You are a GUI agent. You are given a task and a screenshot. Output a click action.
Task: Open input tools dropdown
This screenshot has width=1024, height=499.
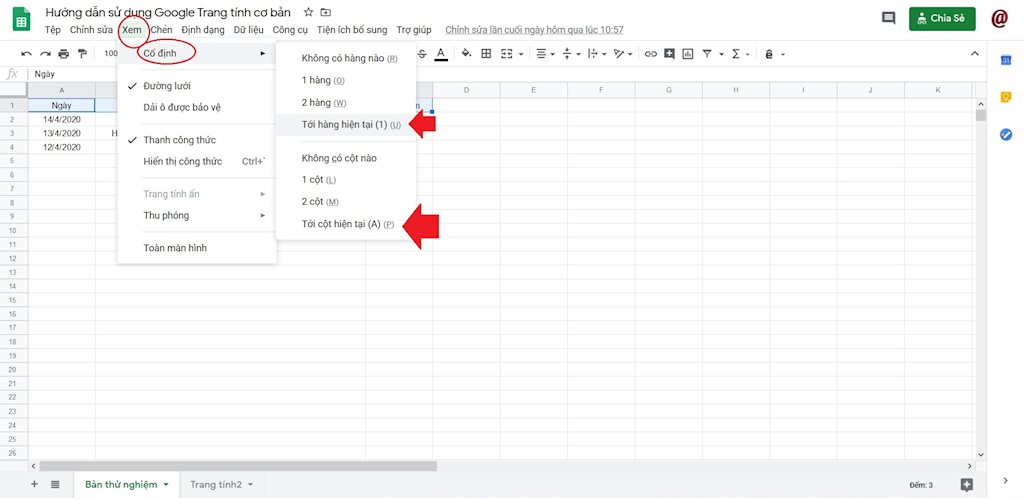pos(774,54)
